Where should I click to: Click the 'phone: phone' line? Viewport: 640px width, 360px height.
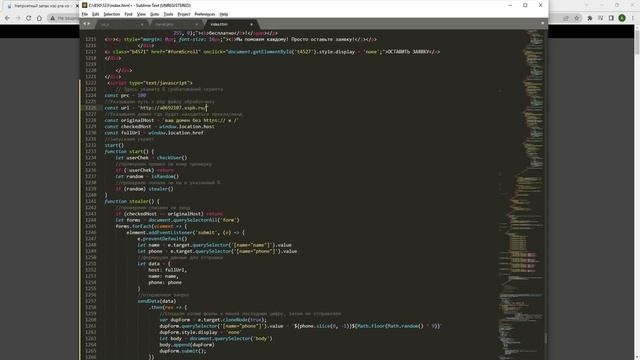pyautogui.click(x=165, y=282)
